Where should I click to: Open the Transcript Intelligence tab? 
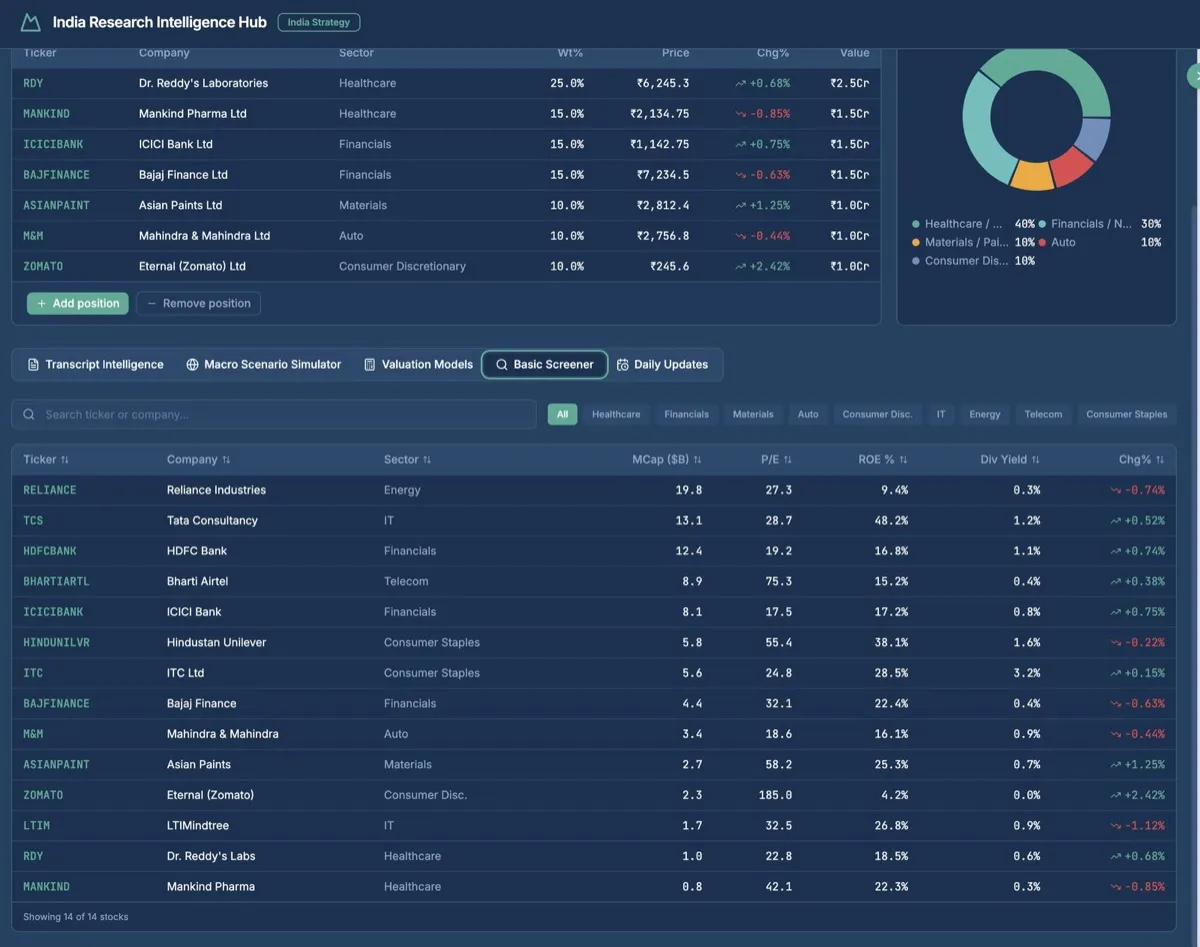point(95,365)
